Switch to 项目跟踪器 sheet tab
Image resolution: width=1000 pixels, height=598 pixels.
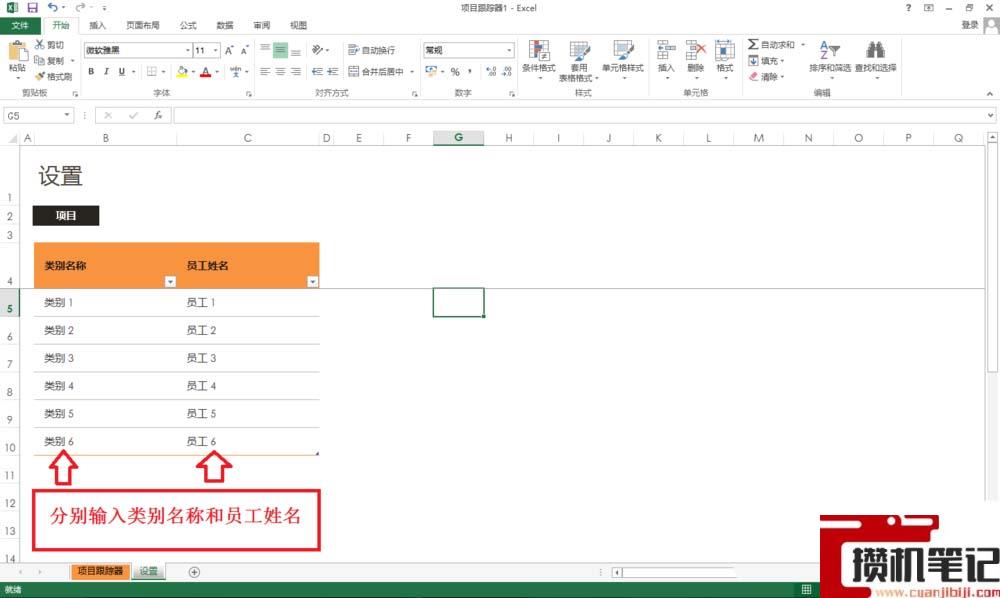(x=100, y=571)
